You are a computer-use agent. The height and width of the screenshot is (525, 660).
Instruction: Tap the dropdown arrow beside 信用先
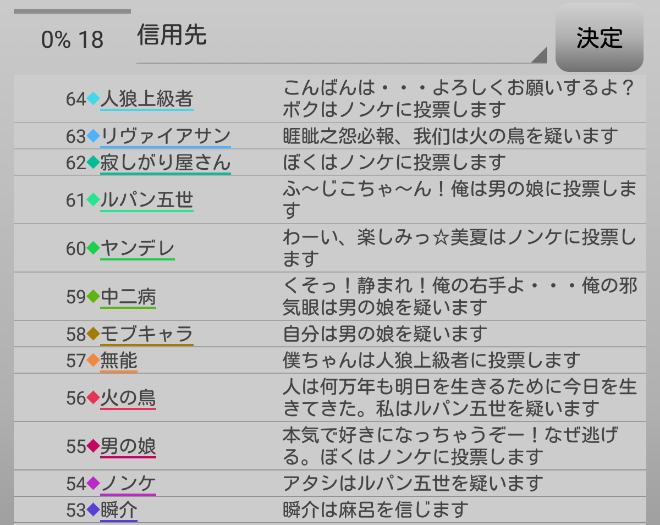[x=539, y=55]
